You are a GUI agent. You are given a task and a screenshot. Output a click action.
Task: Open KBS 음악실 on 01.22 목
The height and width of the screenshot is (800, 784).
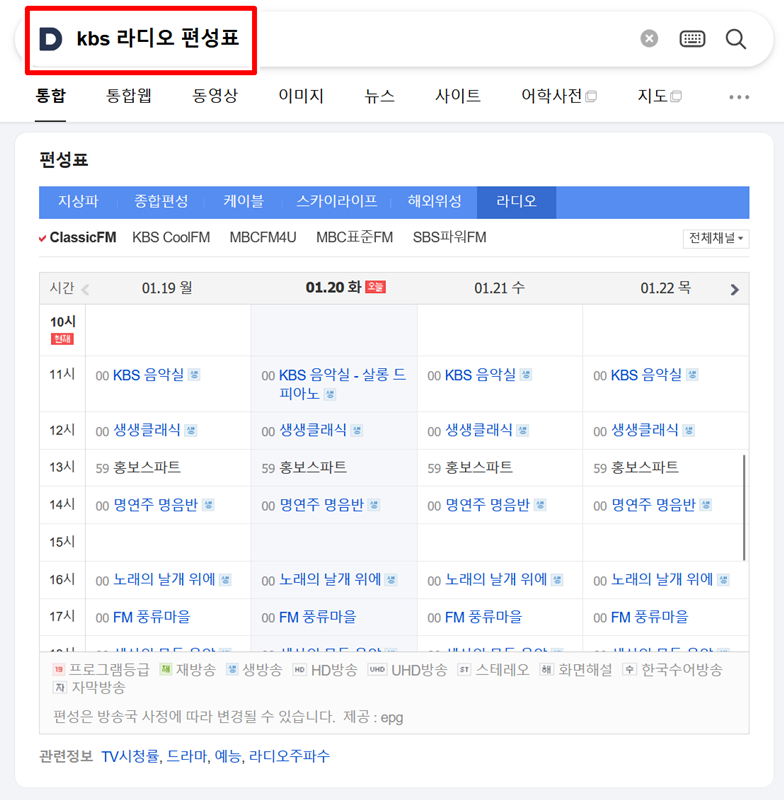[x=646, y=375]
